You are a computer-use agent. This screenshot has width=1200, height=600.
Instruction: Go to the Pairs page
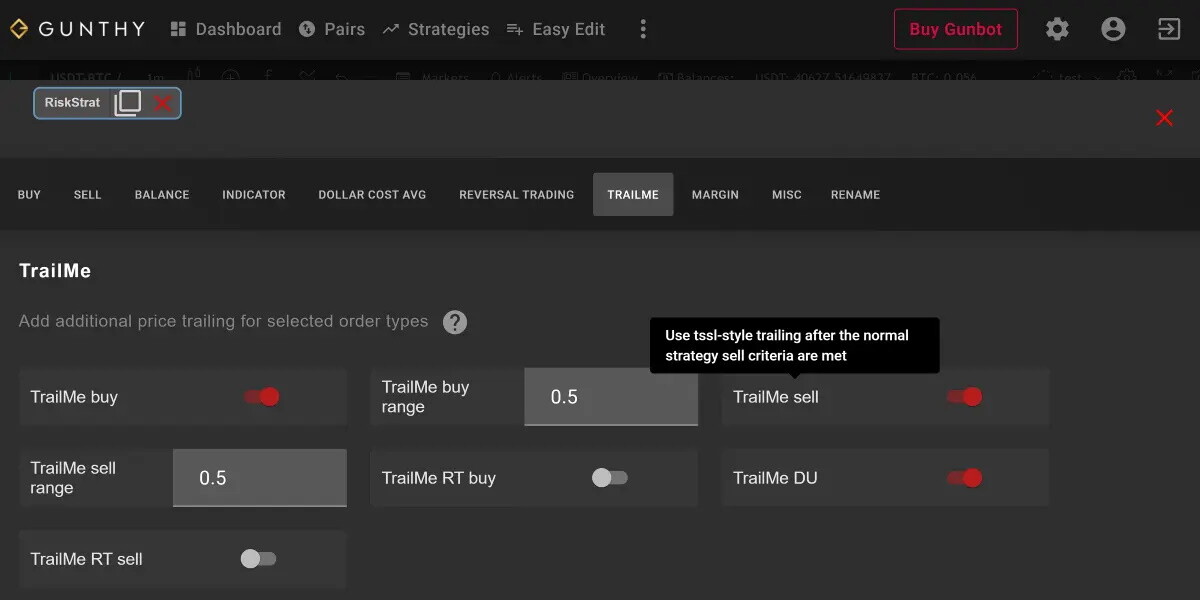click(x=332, y=29)
